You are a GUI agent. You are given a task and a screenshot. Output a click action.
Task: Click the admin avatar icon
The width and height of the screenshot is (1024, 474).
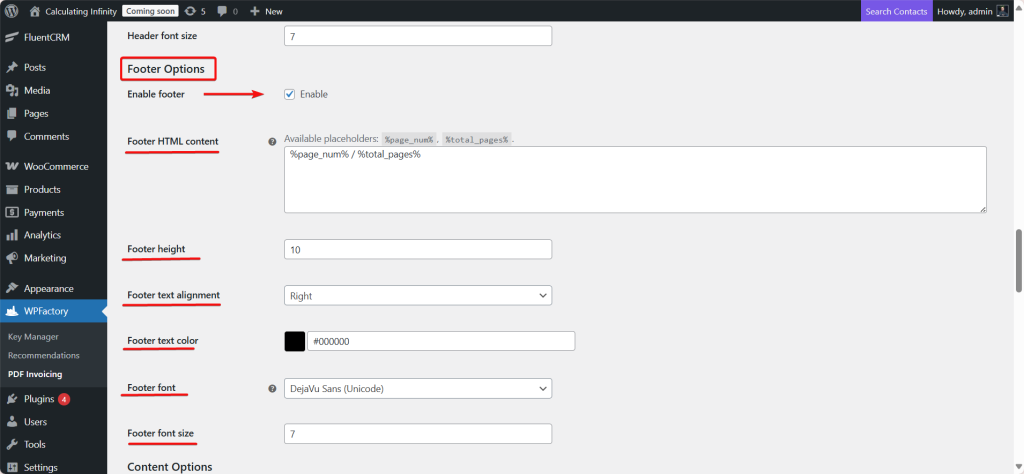[1002, 11]
